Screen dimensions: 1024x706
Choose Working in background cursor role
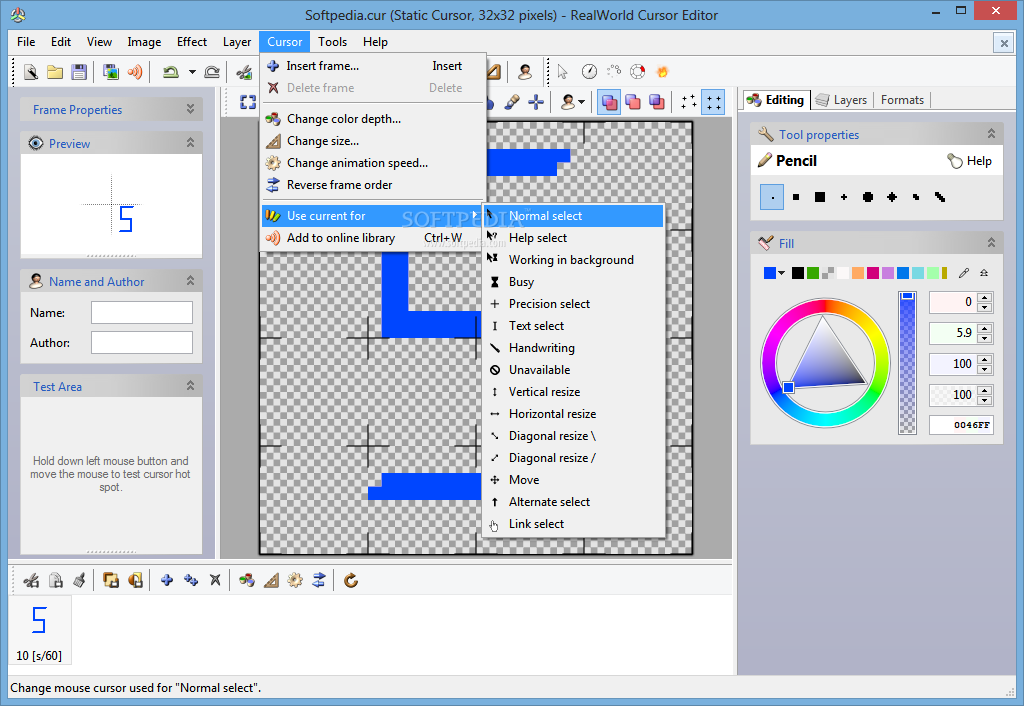click(x=573, y=260)
